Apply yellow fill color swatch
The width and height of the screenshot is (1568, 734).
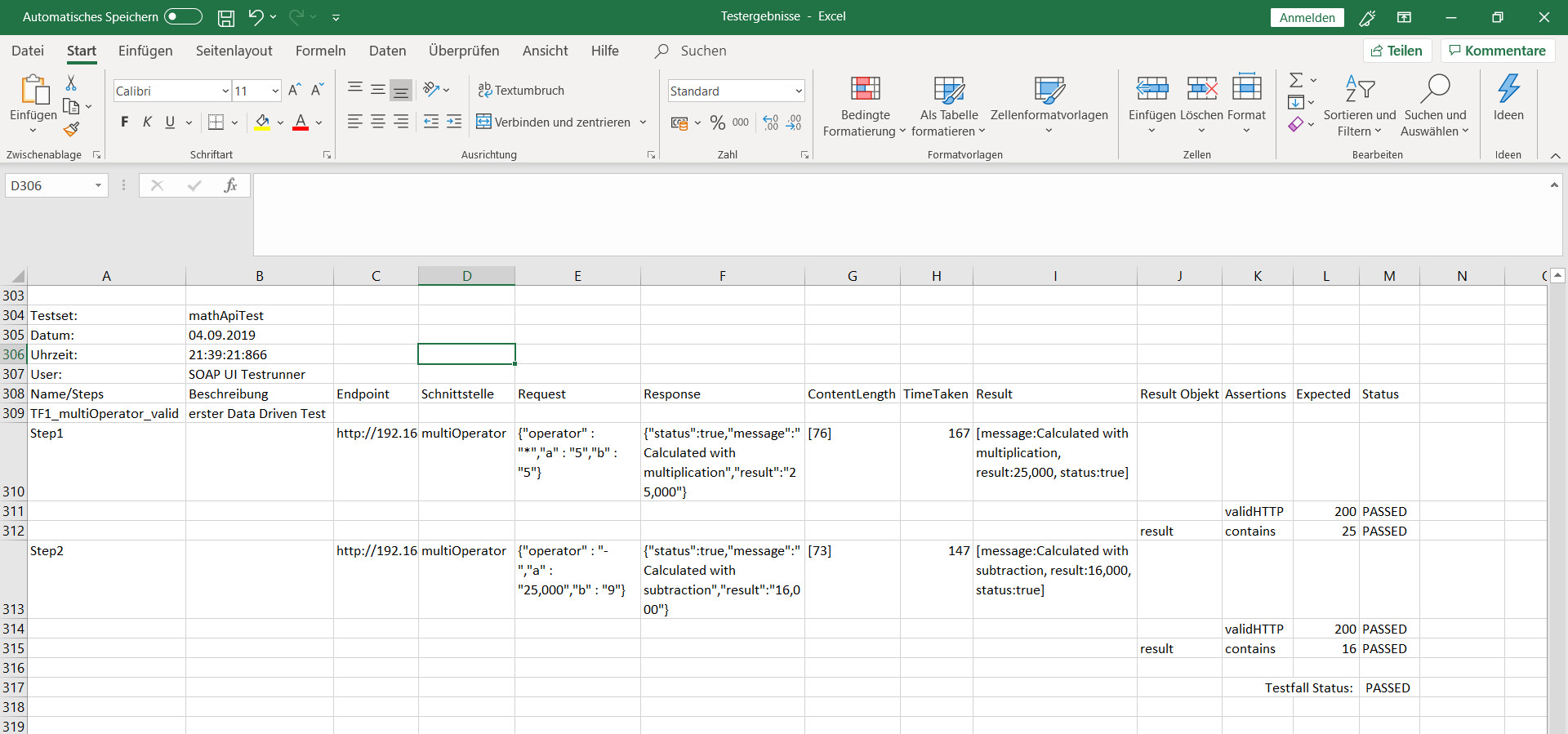pyautogui.click(x=262, y=122)
